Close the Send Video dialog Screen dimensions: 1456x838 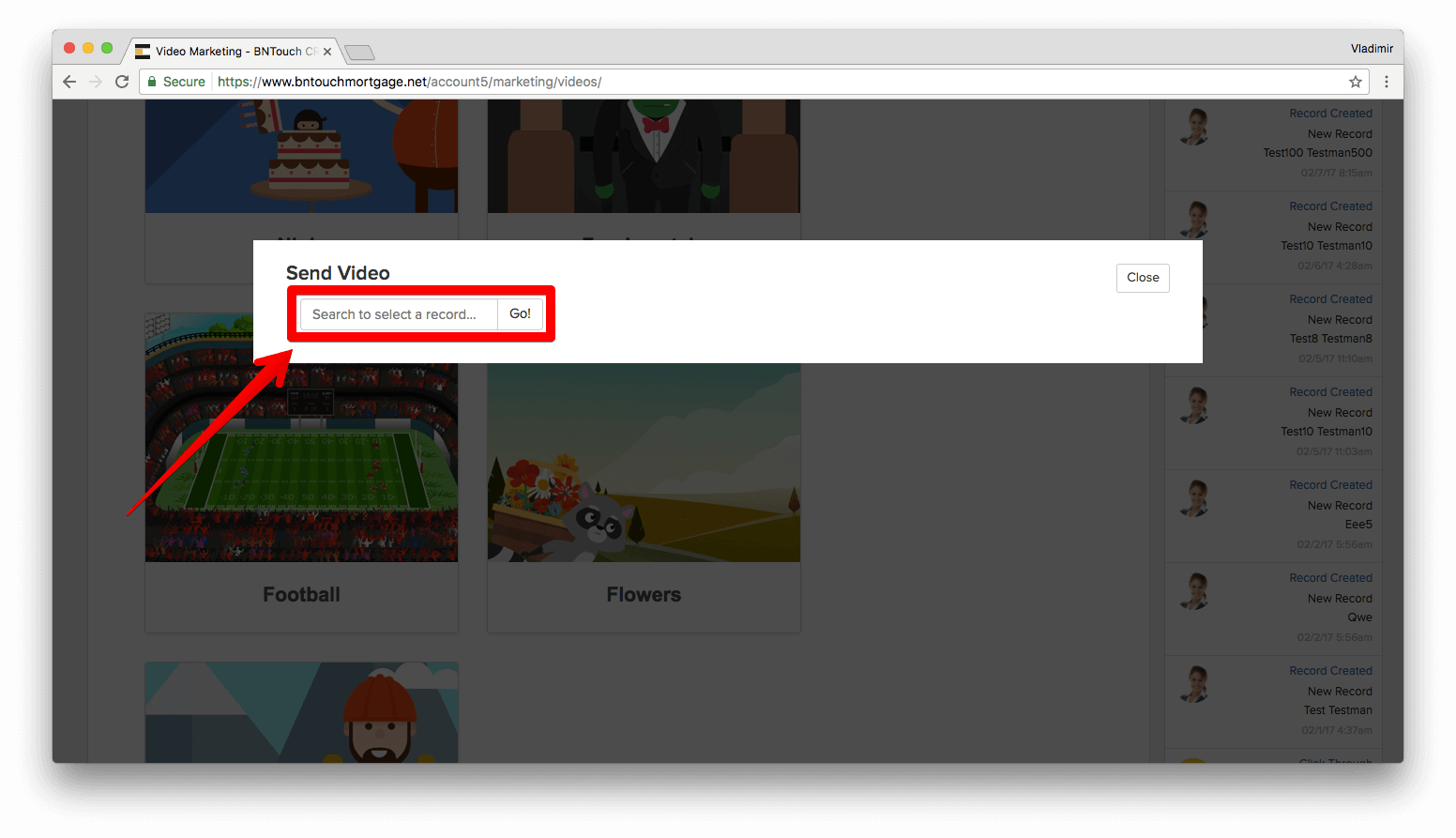point(1143,278)
